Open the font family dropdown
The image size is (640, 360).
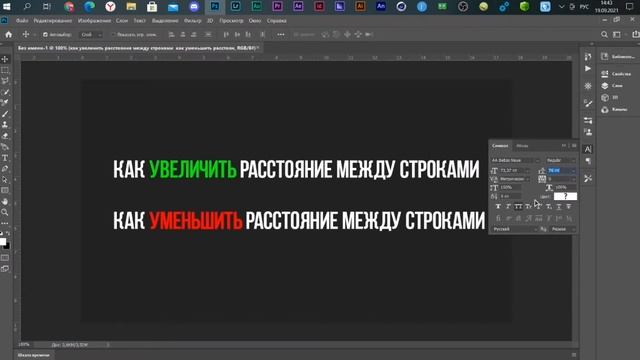tap(516, 160)
